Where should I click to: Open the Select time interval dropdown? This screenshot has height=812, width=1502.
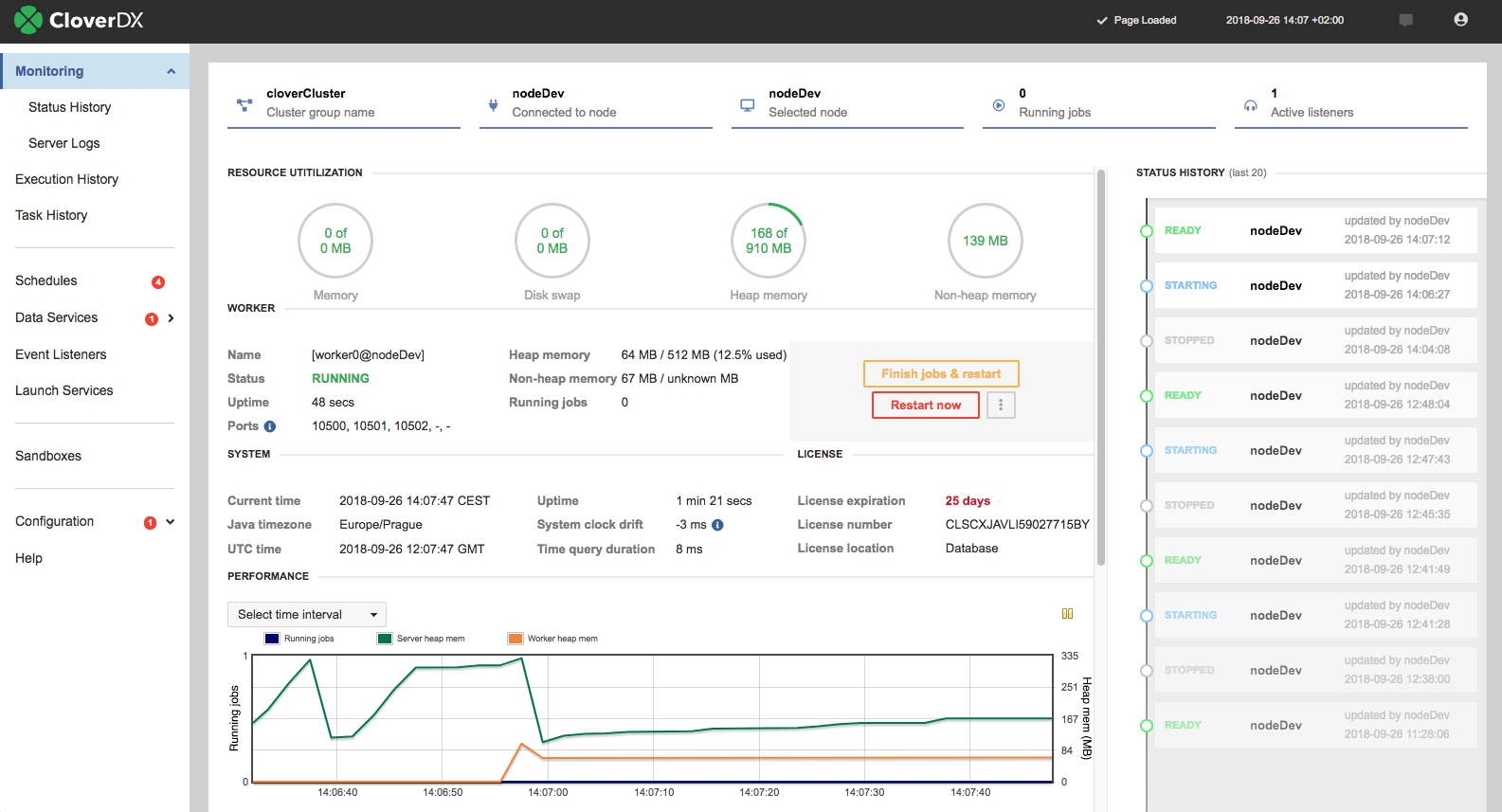[x=307, y=615]
